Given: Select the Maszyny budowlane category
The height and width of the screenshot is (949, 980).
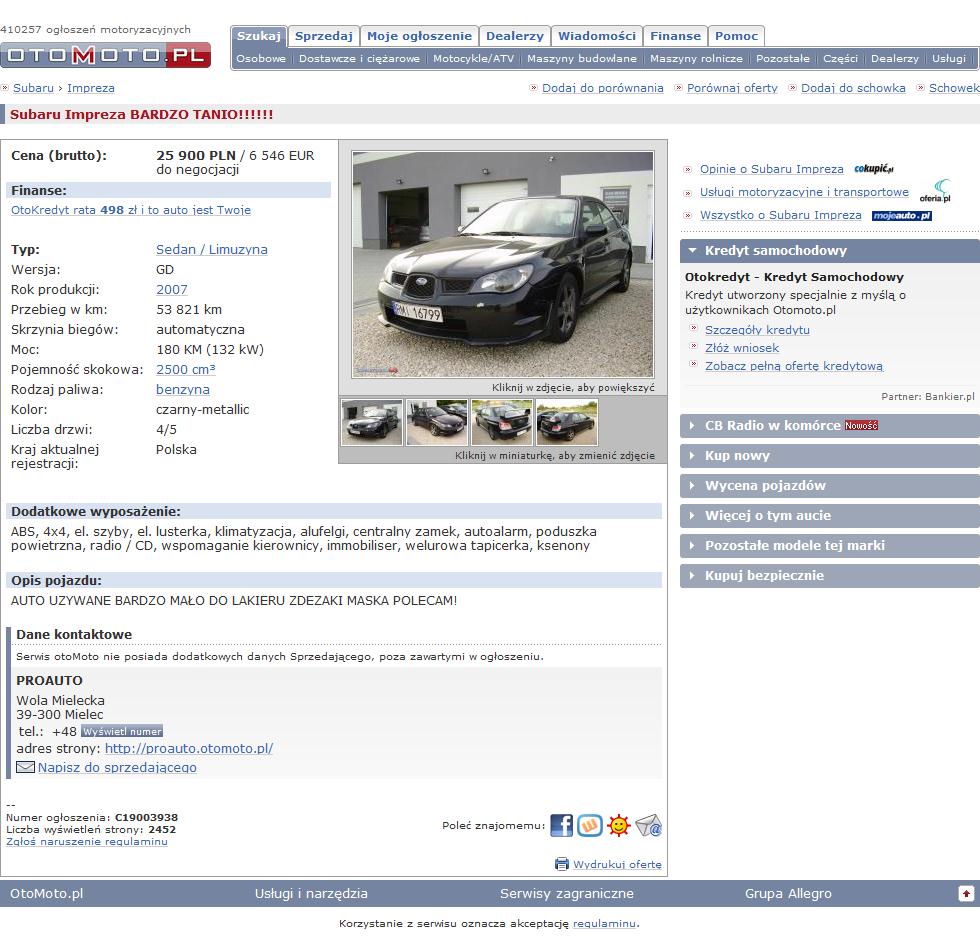Looking at the screenshot, I should [582, 59].
